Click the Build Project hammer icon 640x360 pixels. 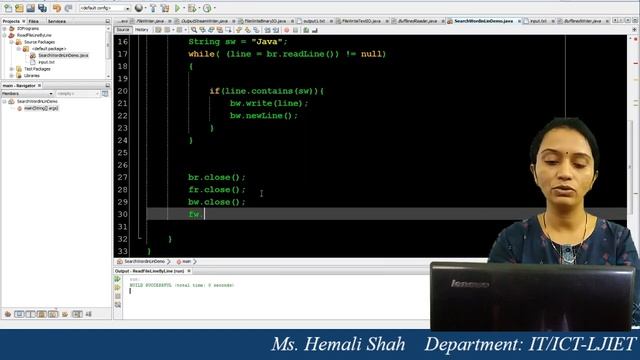153,8
